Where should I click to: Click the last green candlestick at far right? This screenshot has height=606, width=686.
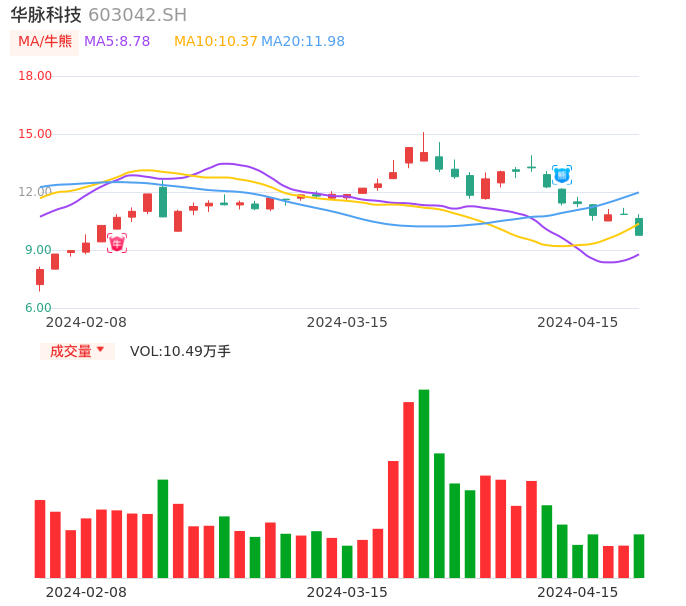(639, 226)
